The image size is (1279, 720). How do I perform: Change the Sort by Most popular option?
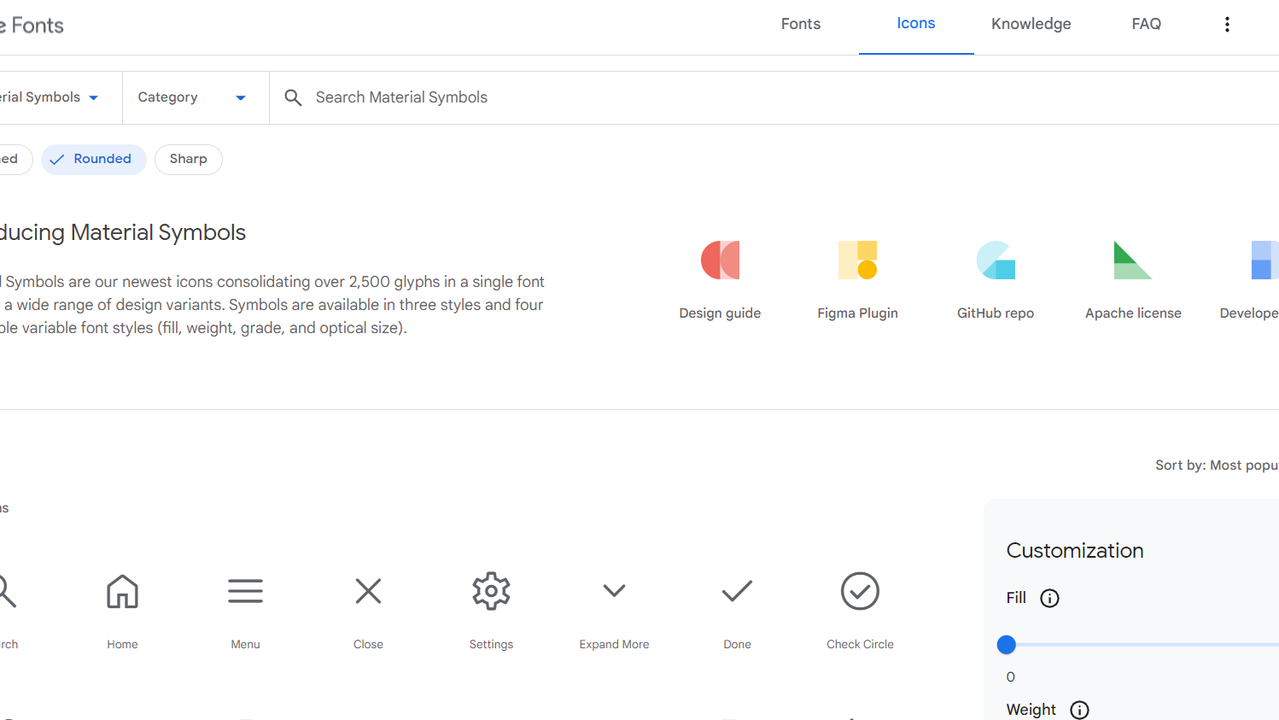(x=1217, y=465)
